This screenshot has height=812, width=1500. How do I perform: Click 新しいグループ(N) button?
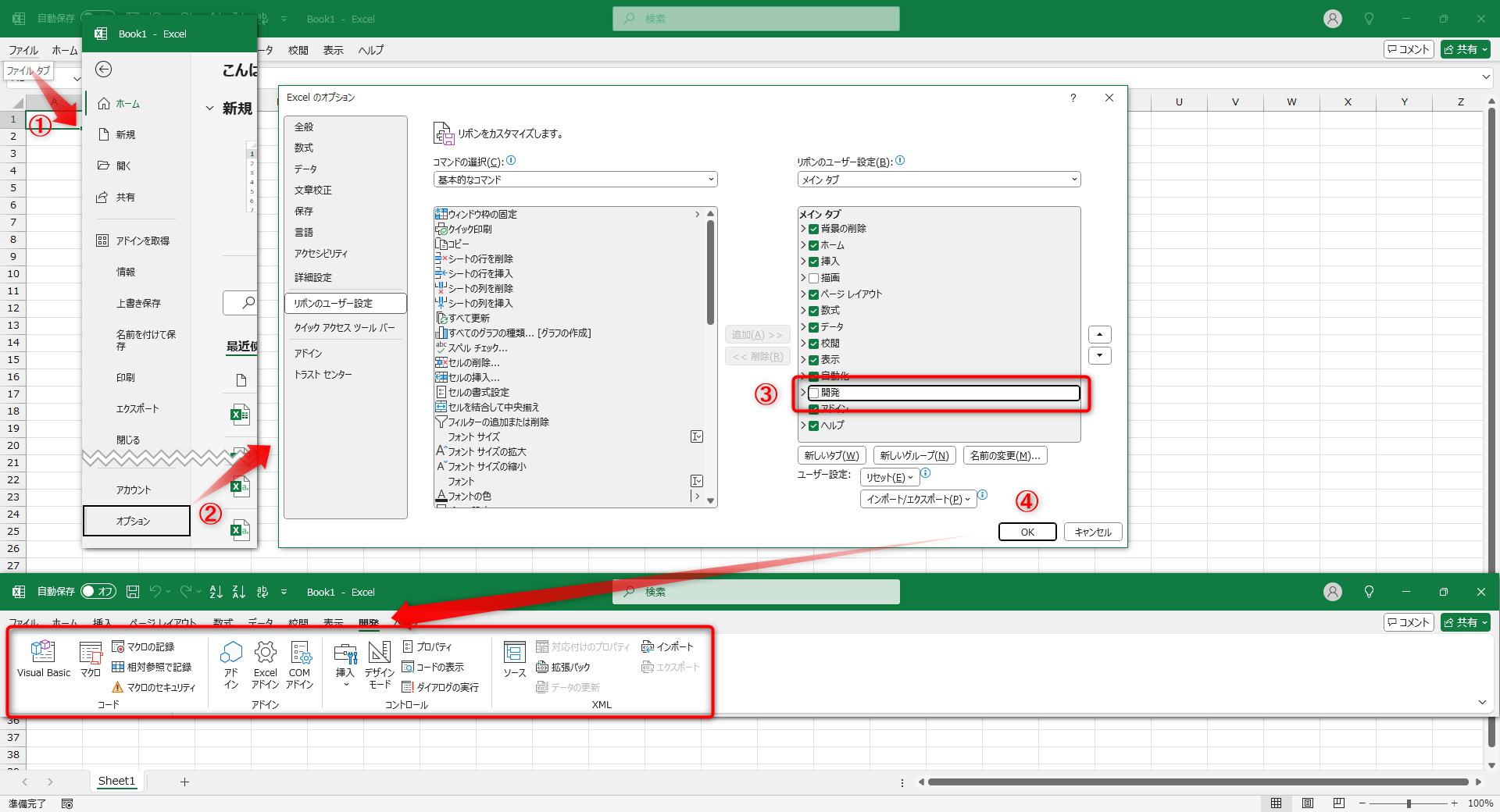pyautogui.click(x=914, y=455)
